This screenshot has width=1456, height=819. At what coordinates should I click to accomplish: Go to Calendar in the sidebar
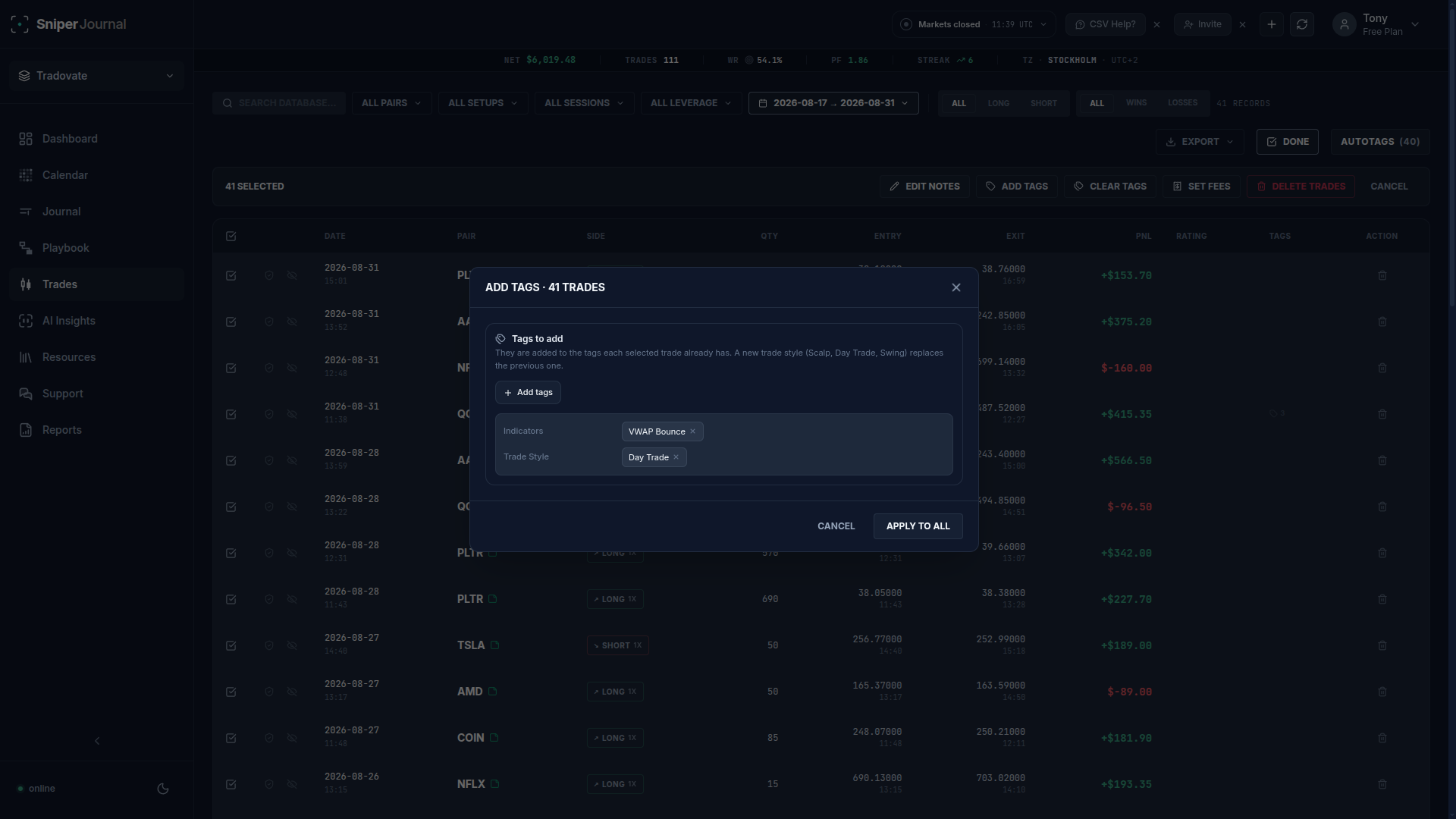coord(96,175)
